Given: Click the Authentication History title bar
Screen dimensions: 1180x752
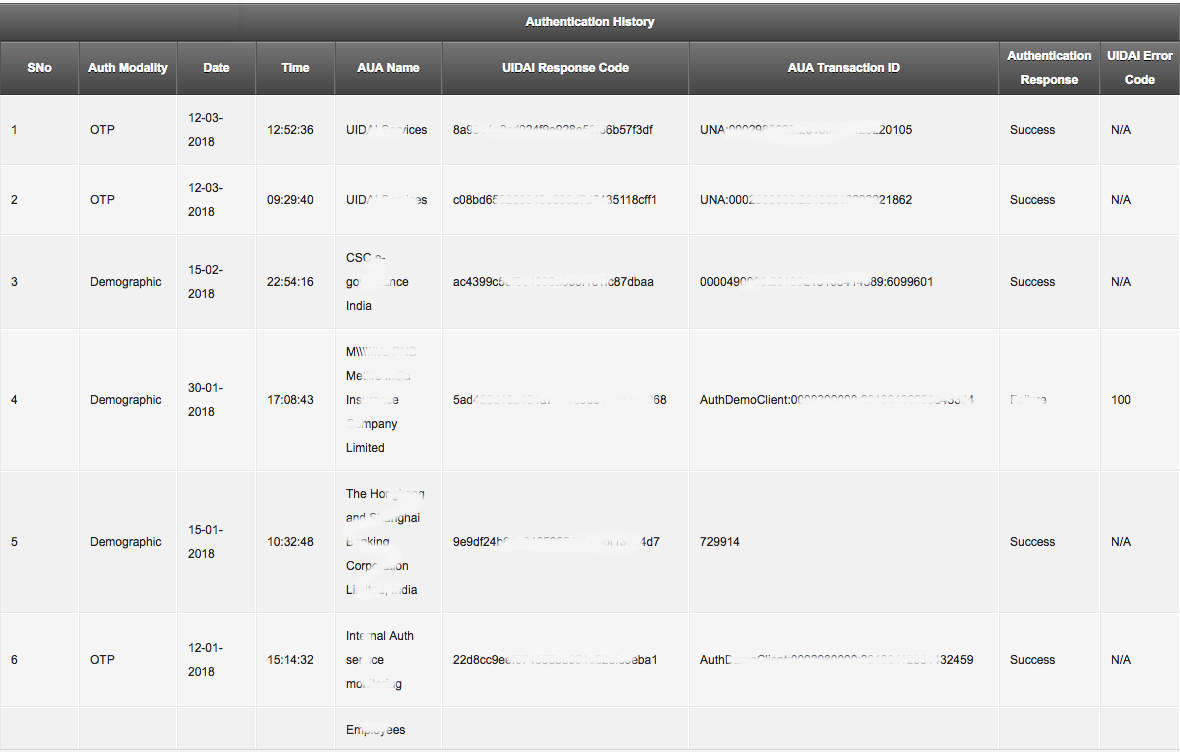Looking at the screenshot, I should click(589, 21).
